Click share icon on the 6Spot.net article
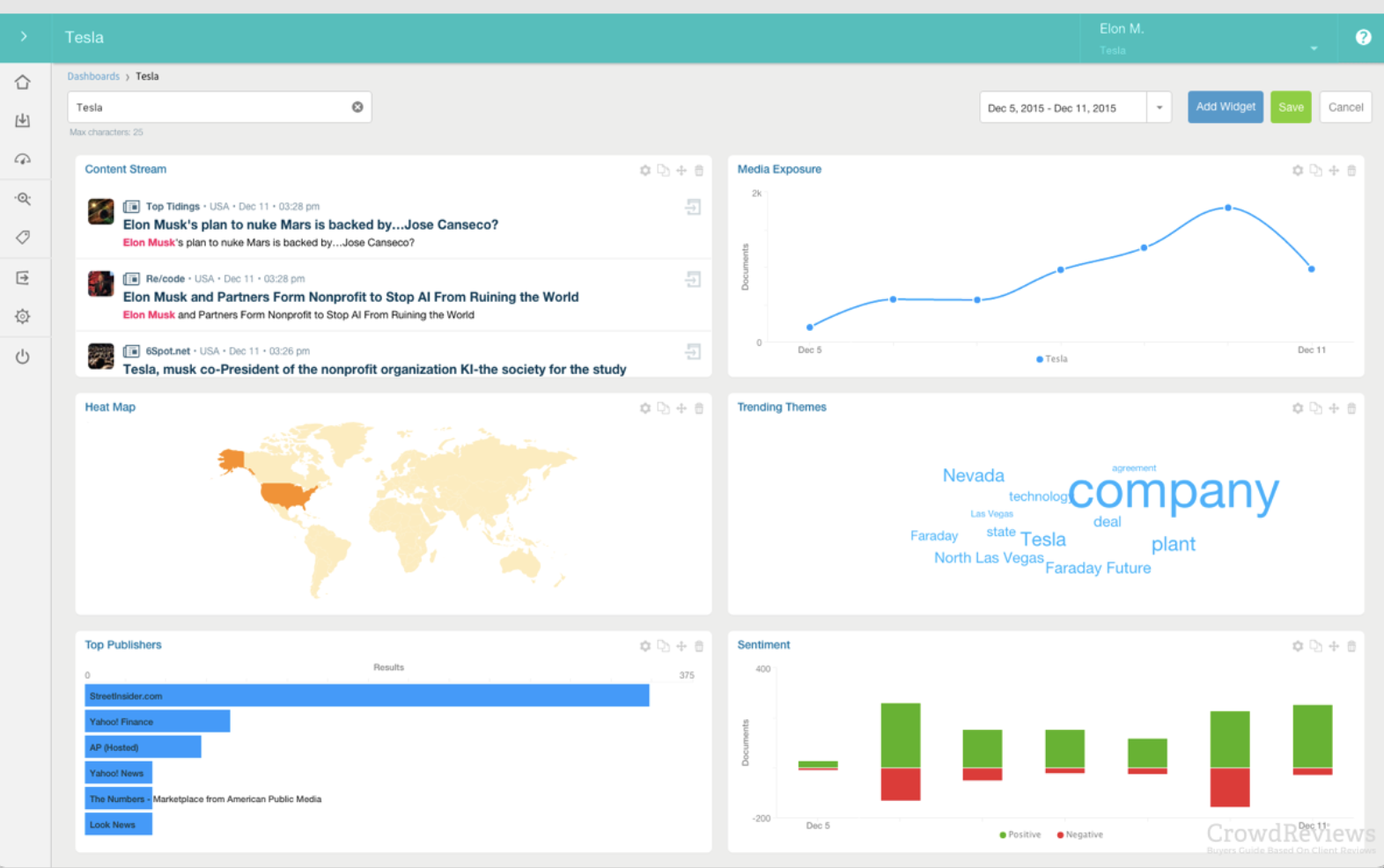This screenshot has height=868, width=1384. tap(694, 352)
